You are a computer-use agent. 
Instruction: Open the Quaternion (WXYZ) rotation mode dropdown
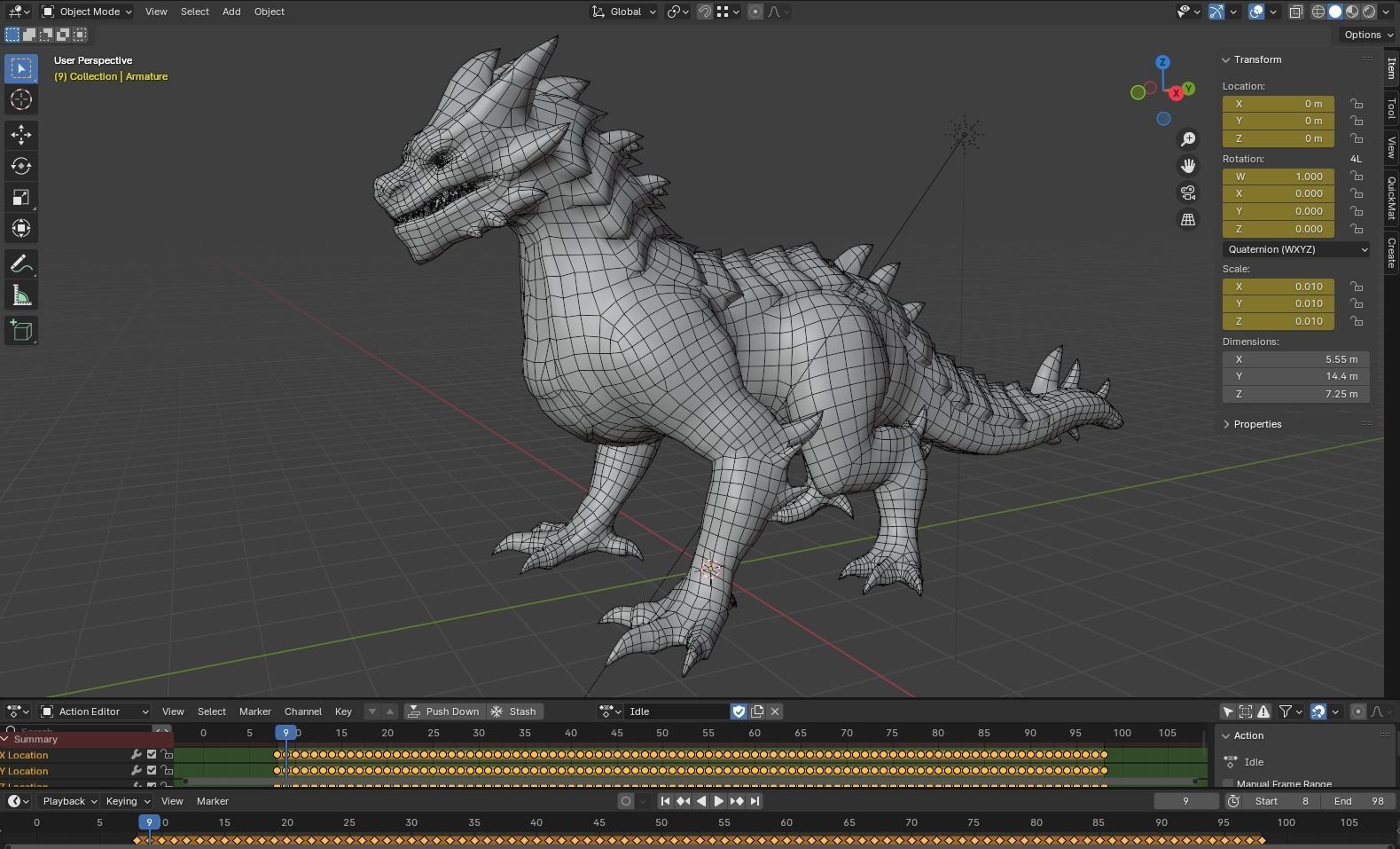click(x=1295, y=249)
